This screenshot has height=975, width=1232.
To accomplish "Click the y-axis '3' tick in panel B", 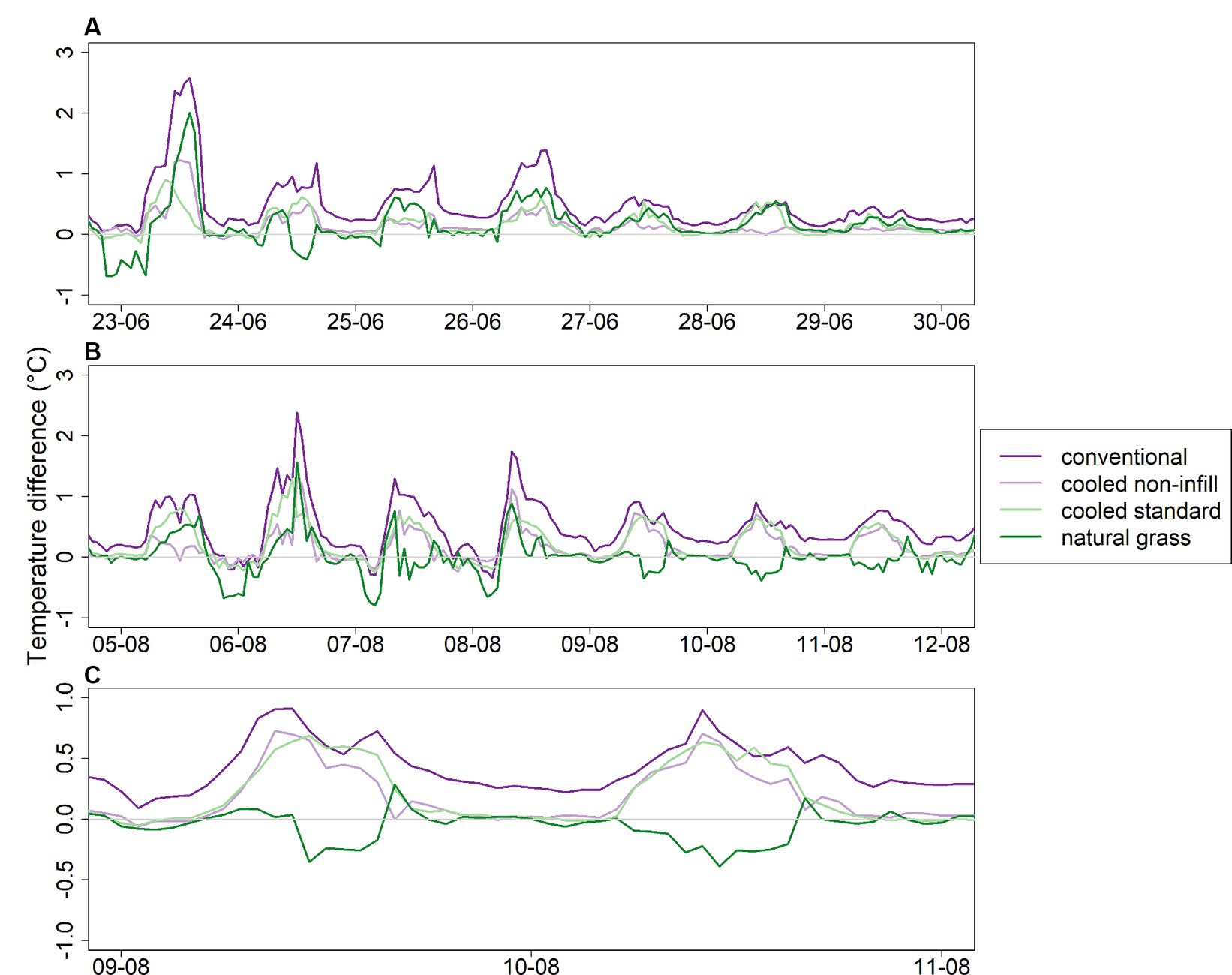I will click(x=67, y=375).
